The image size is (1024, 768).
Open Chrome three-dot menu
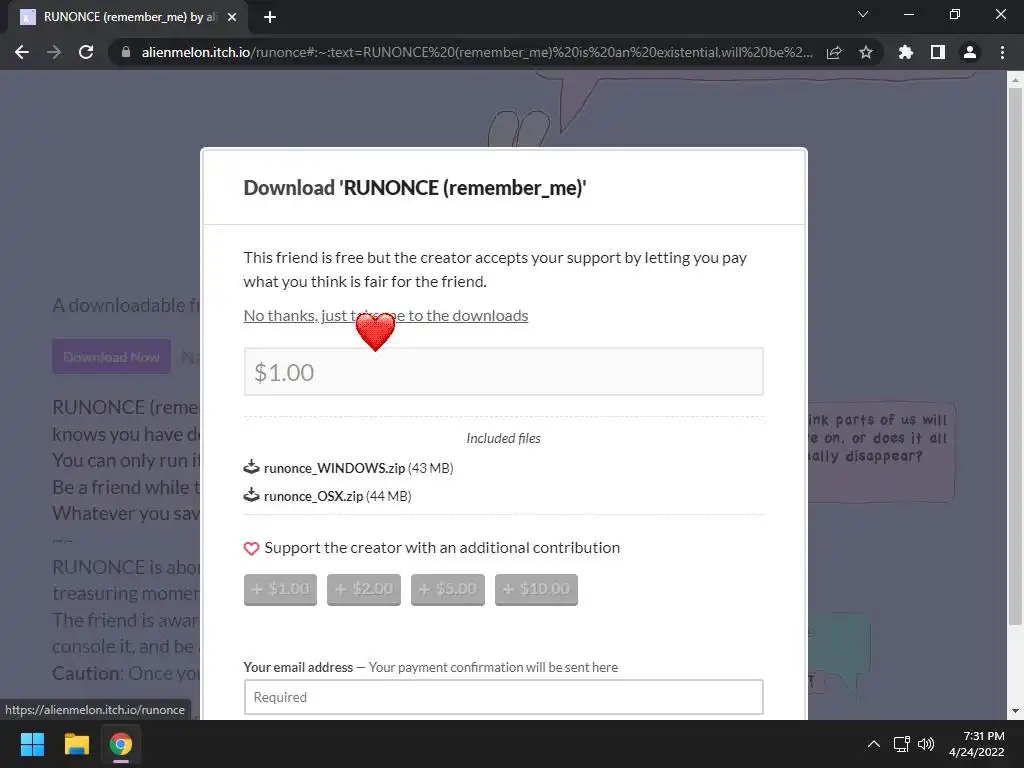coord(1002,52)
